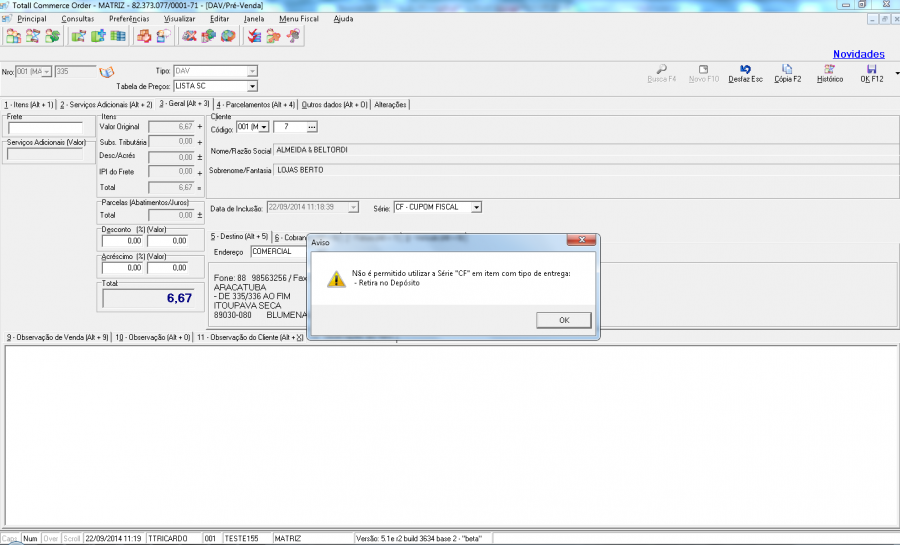Click the open book icon beside order number
The image size is (900, 545).
coord(107,72)
